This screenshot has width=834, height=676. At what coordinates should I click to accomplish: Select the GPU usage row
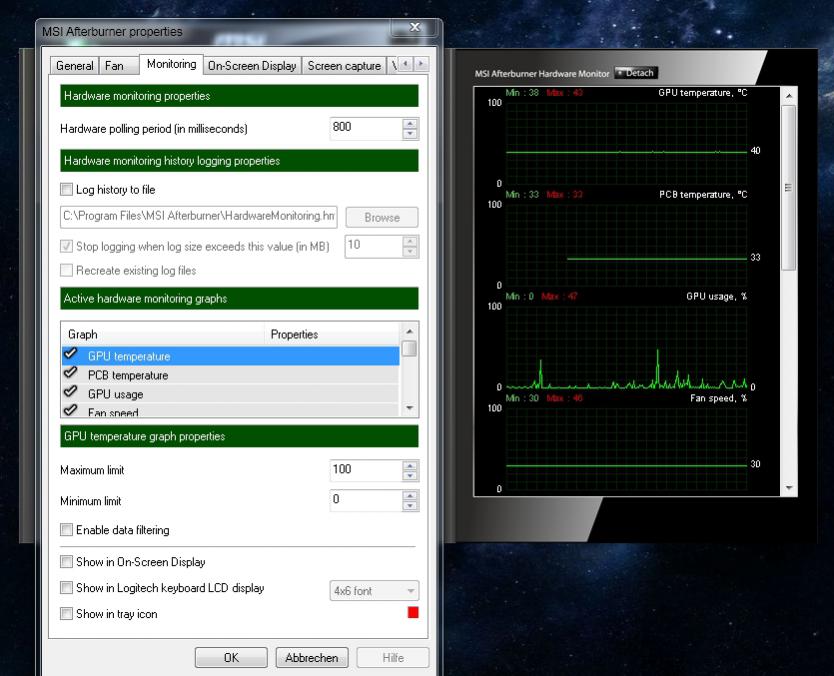[x=230, y=394]
